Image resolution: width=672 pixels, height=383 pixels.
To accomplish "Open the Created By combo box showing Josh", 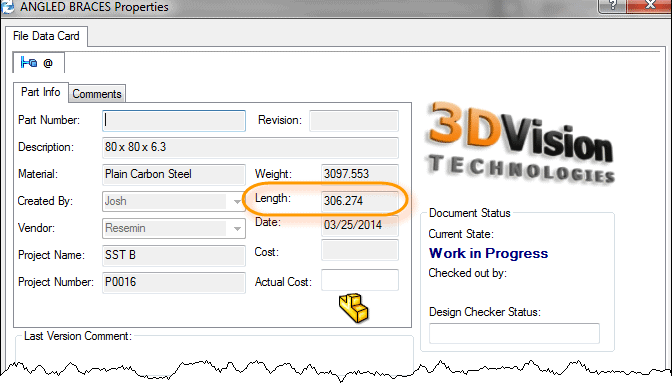I will [x=174, y=201].
